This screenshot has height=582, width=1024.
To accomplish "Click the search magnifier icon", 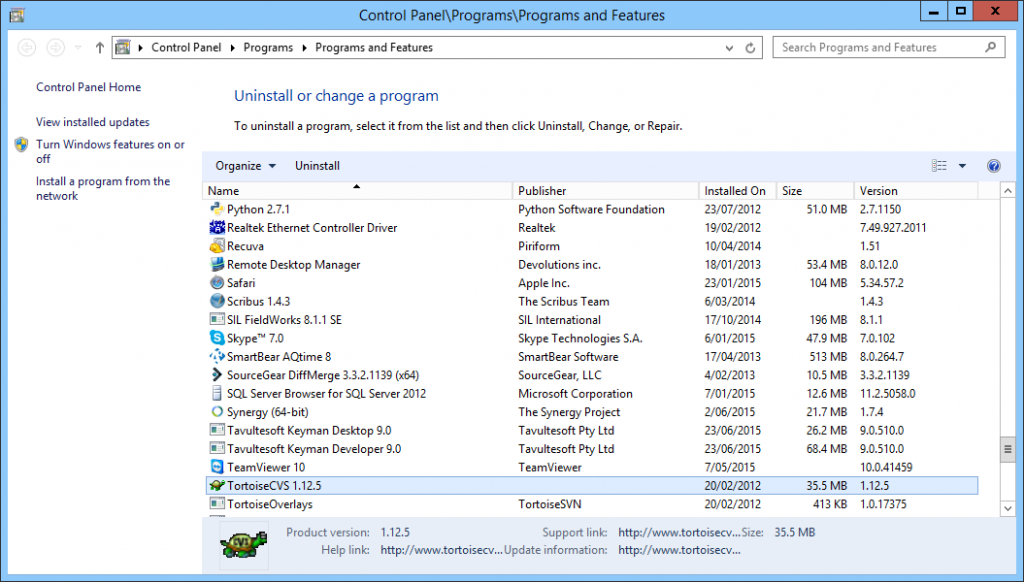I will click(x=991, y=47).
